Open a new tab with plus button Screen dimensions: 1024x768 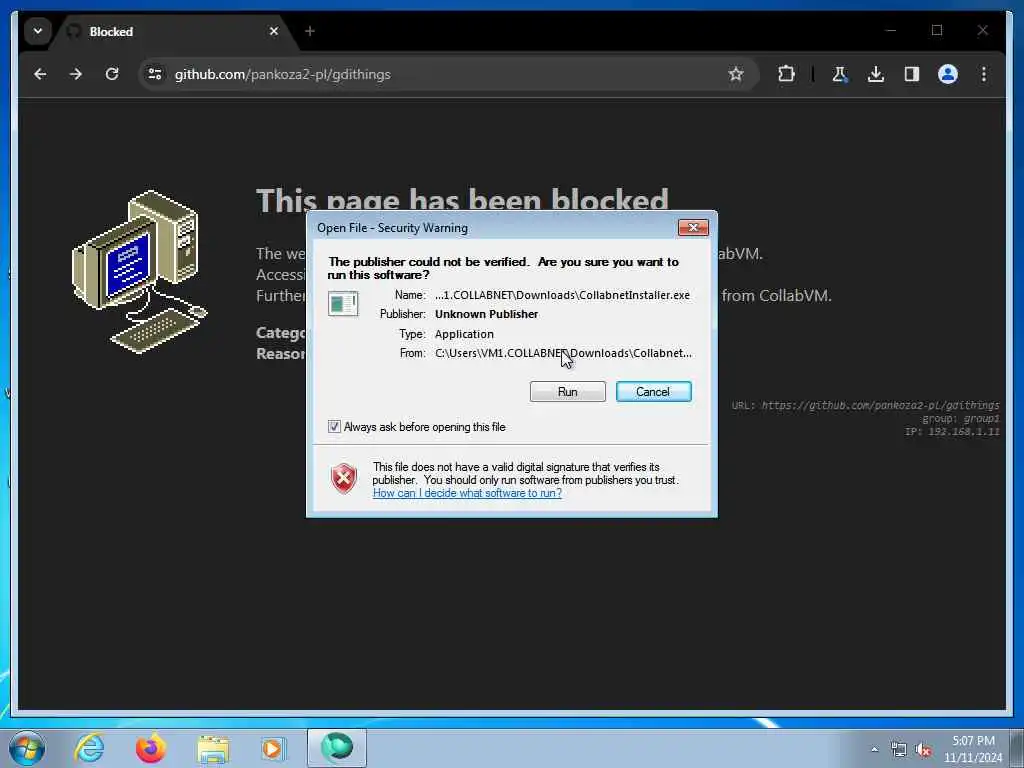(310, 31)
